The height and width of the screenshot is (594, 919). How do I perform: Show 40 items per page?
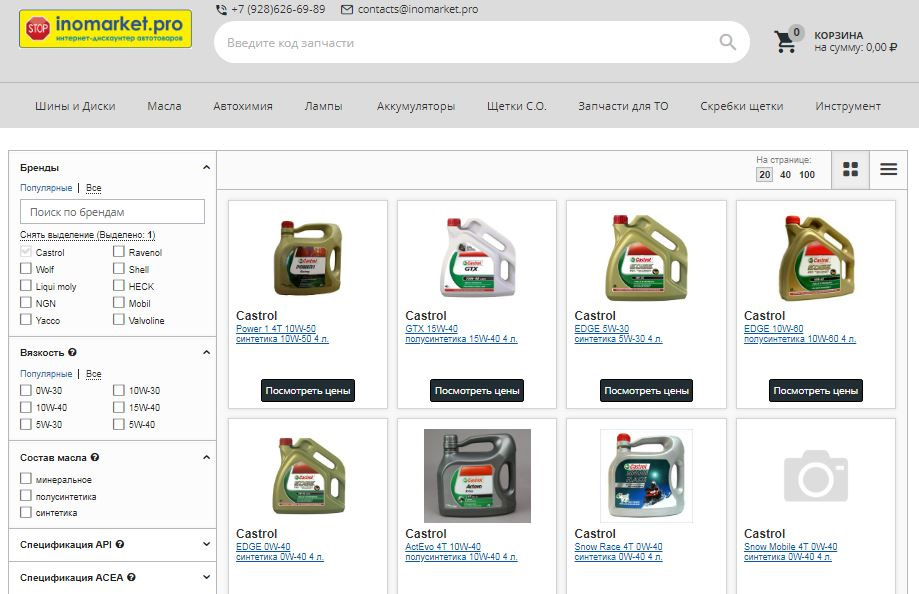coord(785,175)
